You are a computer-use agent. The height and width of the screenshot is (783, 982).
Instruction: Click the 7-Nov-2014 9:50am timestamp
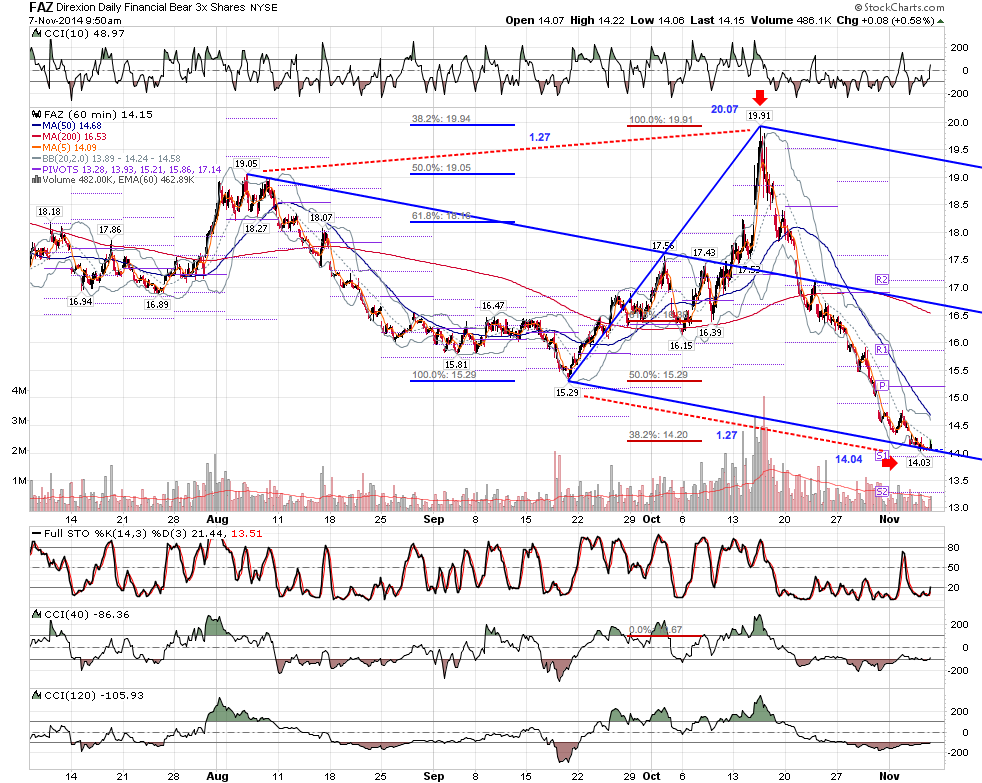click(75, 20)
